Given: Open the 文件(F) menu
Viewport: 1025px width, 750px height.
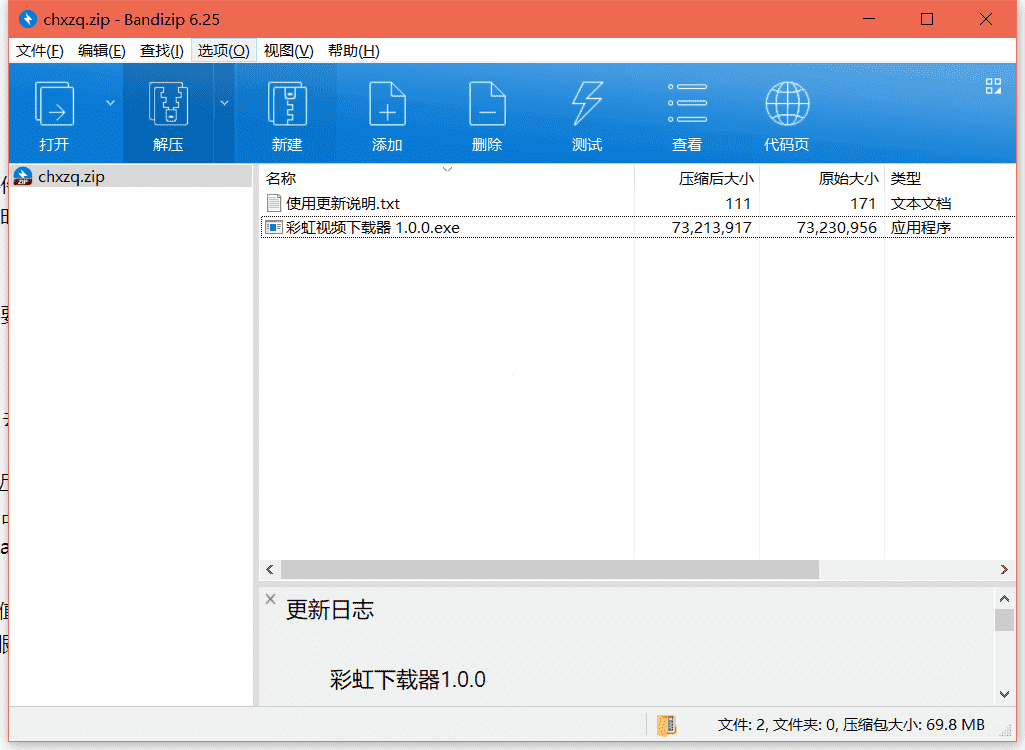Looking at the screenshot, I should click(40, 51).
